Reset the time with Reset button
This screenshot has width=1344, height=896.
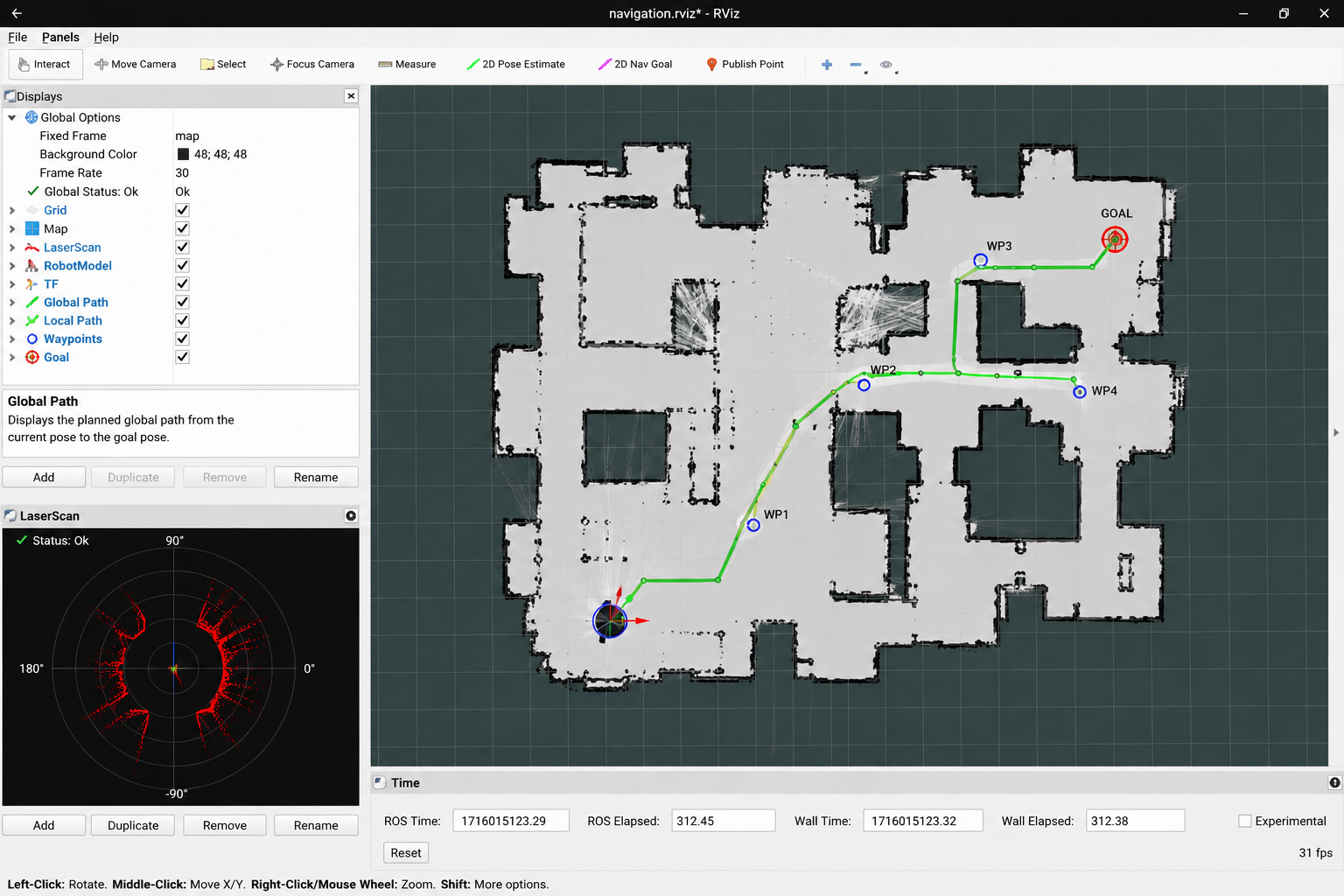[406, 852]
